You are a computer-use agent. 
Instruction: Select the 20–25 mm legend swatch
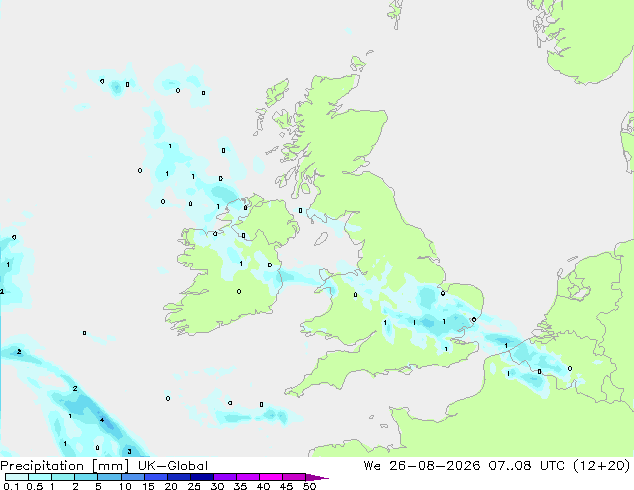click(179, 477)
